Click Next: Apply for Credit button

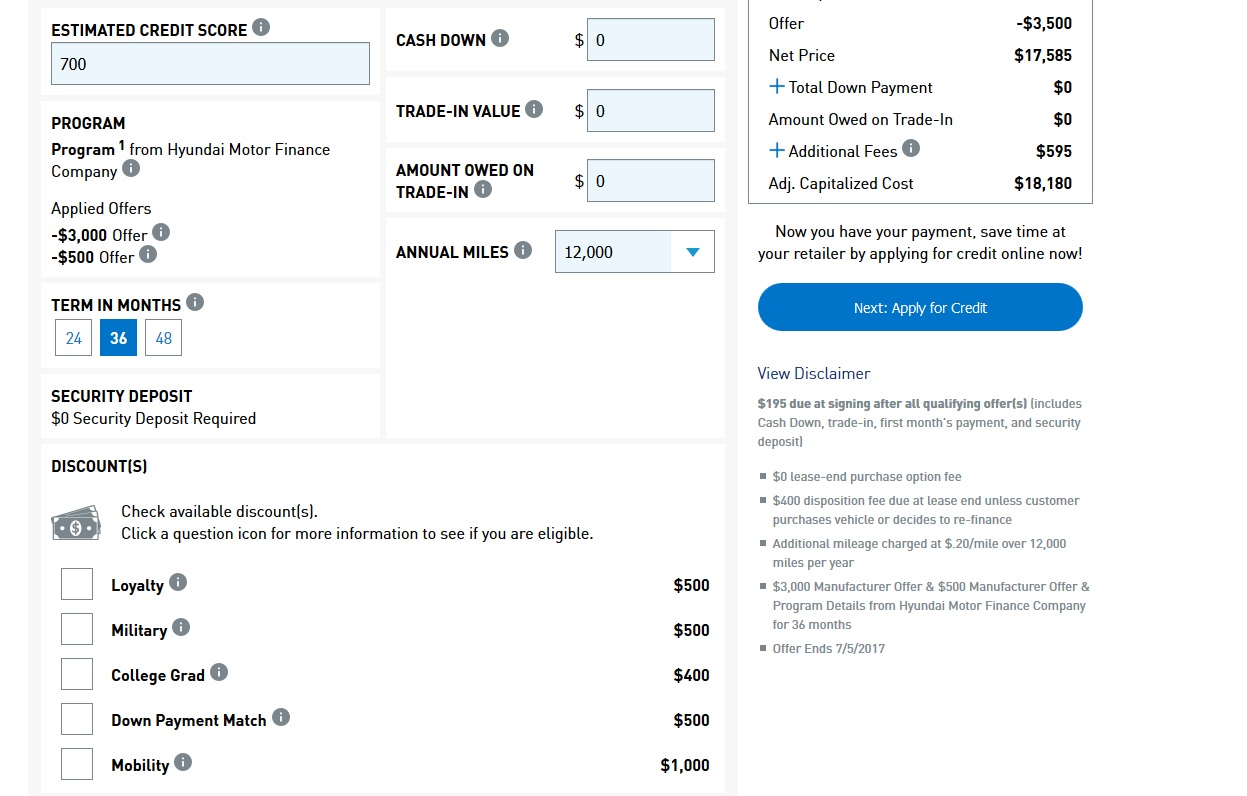coord(920,307)
